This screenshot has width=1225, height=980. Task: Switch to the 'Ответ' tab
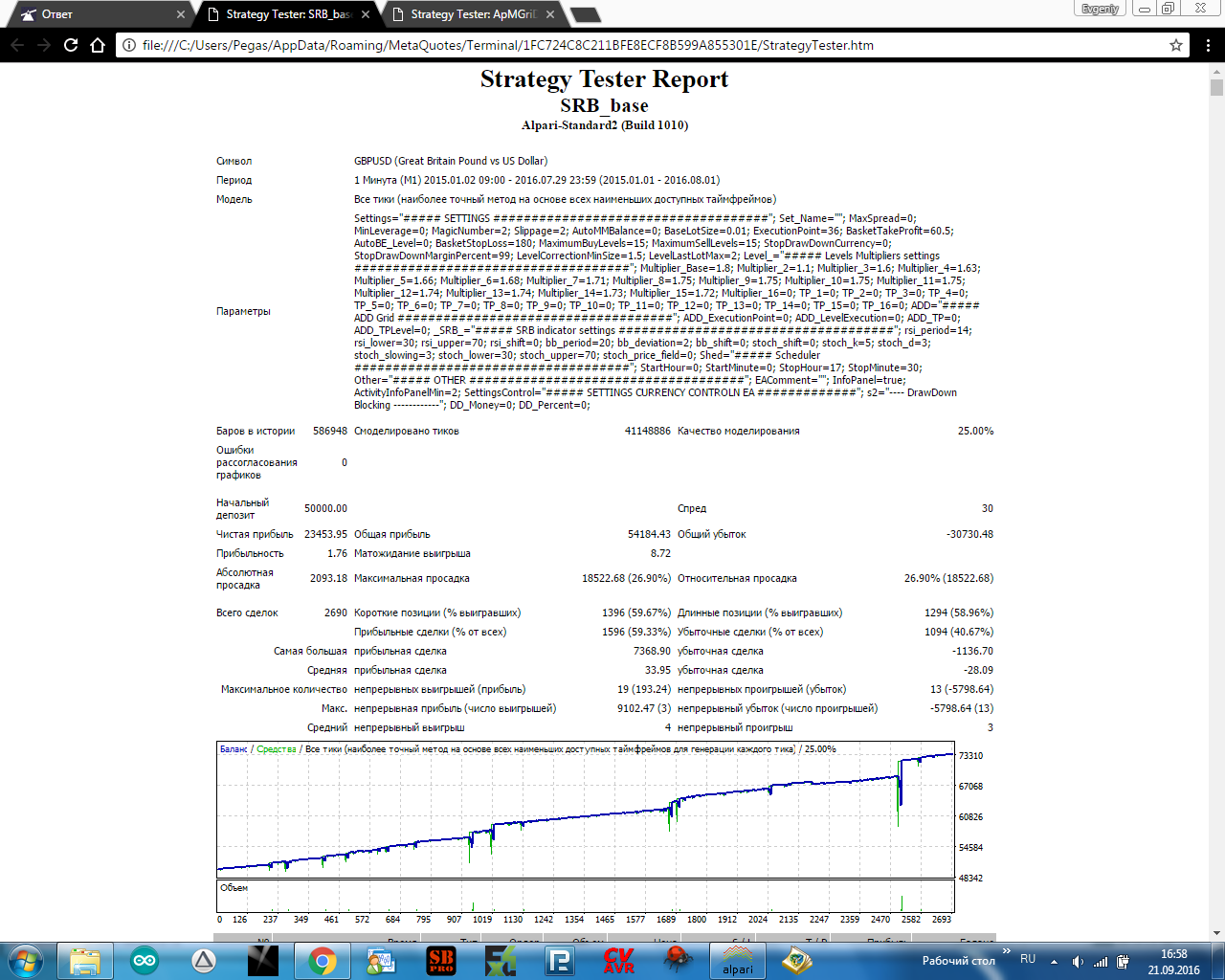[x=102, y=14]
